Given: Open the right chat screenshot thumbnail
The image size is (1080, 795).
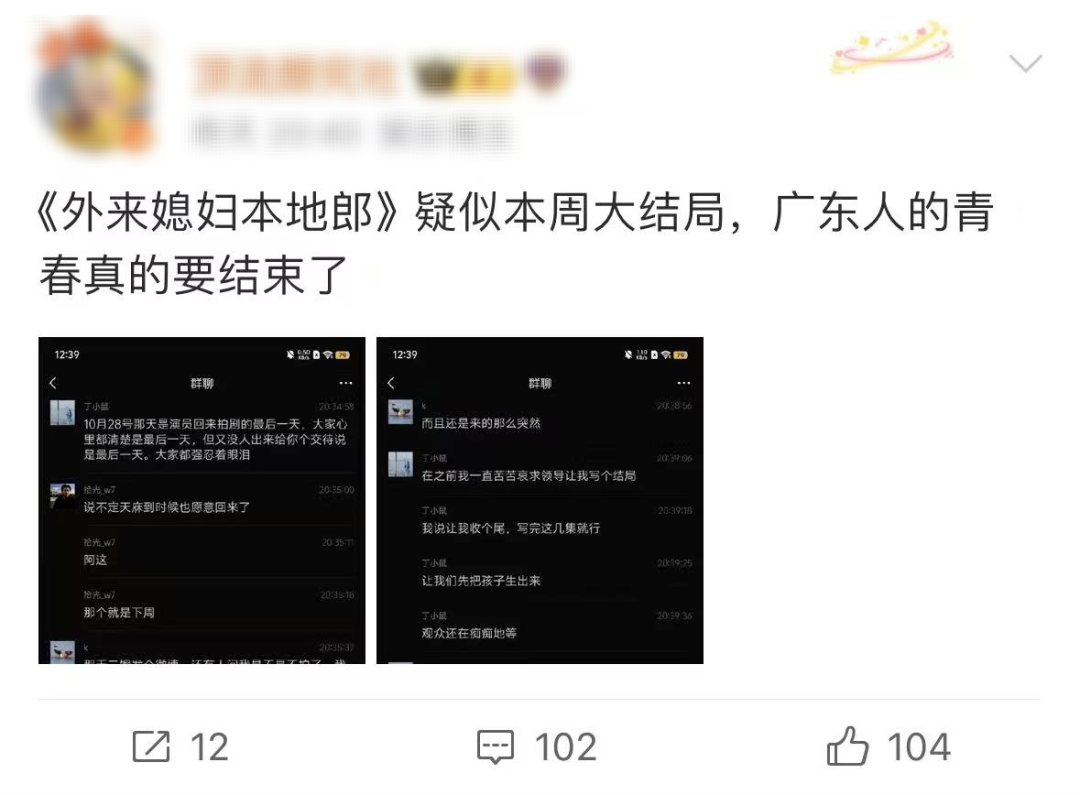Looking at the screenshot, I should click(x=539, y=500).
